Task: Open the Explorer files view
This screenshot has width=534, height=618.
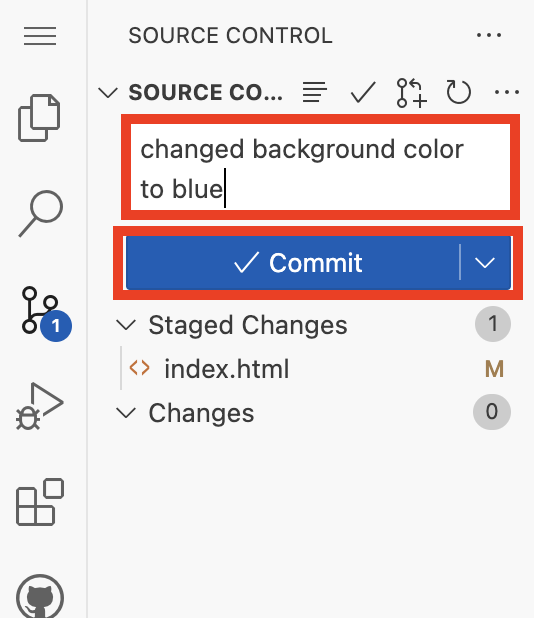Action: coord(39,118)
